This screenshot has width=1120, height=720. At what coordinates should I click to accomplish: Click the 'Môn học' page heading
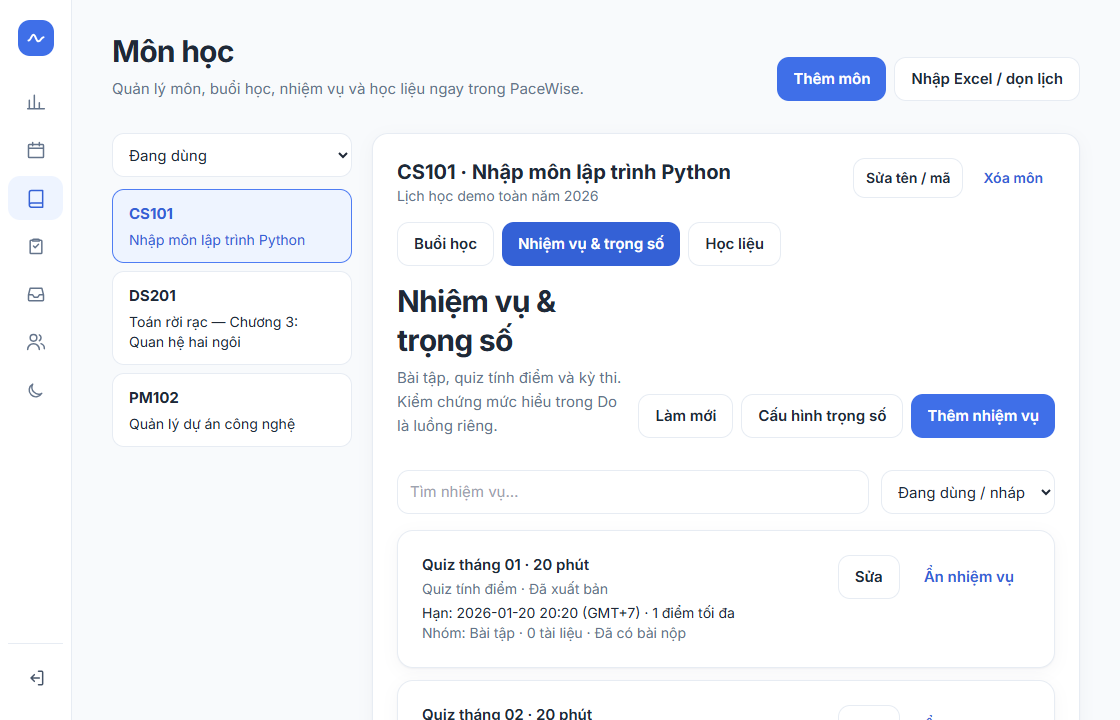click(x=173, y=51)
